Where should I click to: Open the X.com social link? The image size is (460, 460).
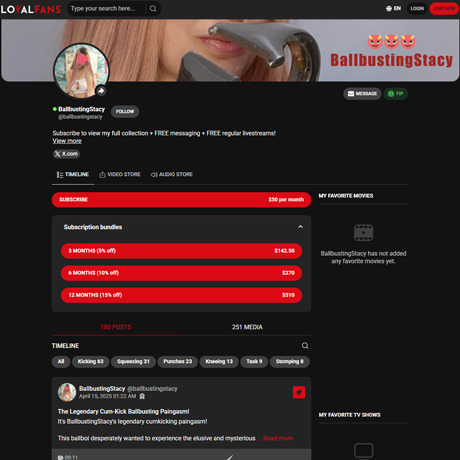pyautogui.click(x=66, y=154)
